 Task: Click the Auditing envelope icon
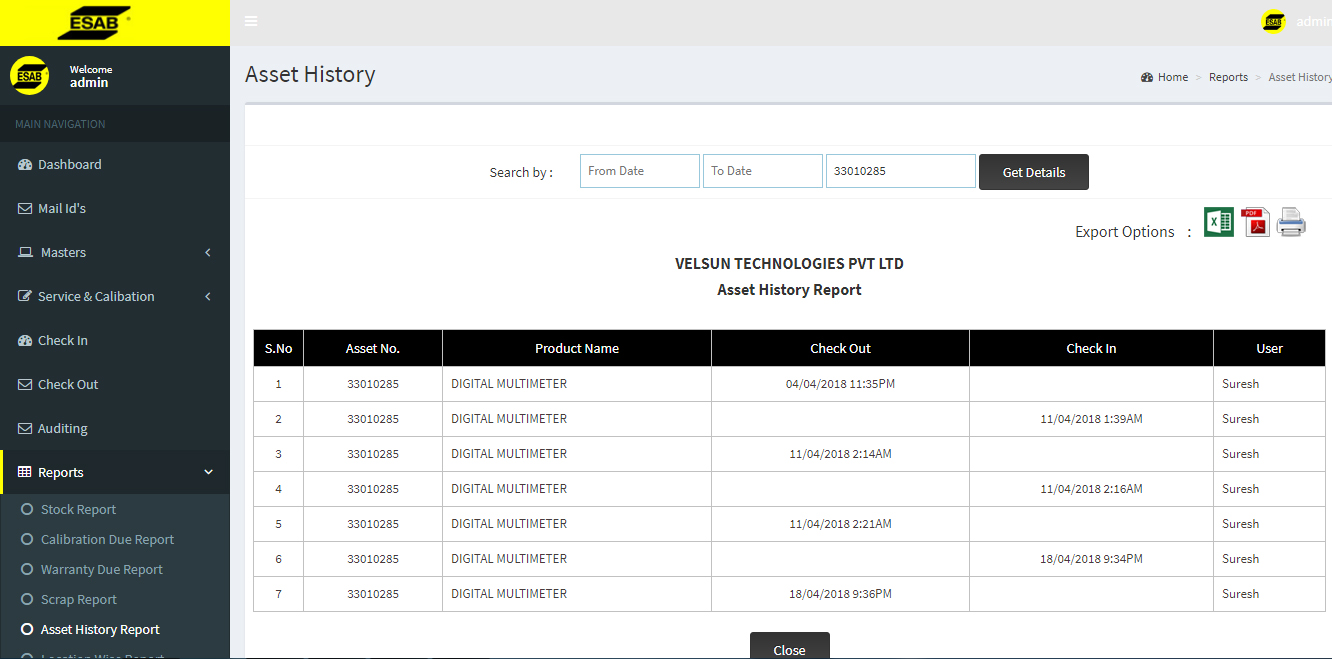(x=25, y=429)
